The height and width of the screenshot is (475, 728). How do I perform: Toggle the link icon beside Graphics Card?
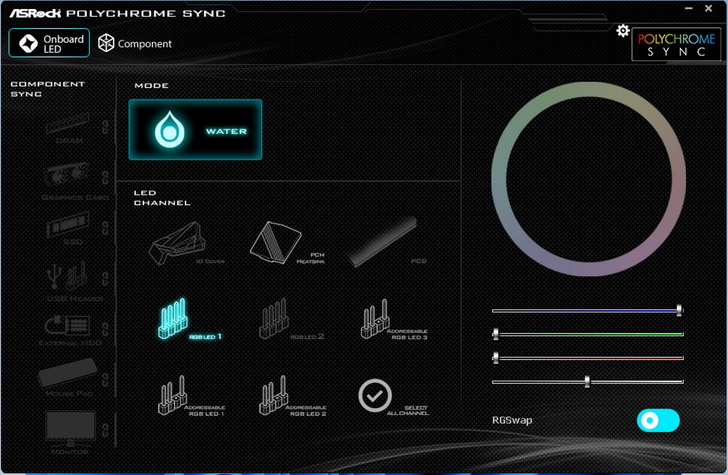point(105,177)
